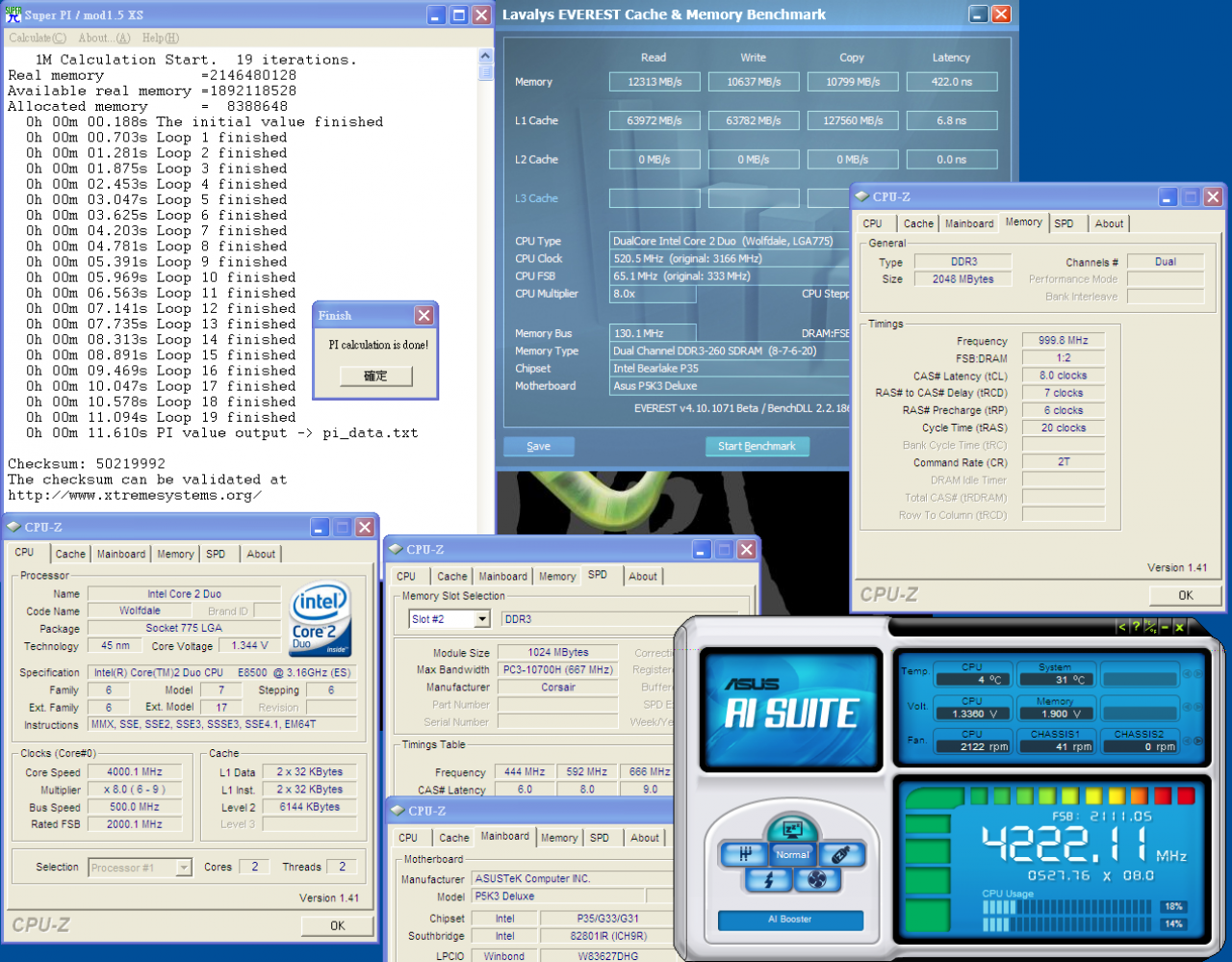Close the EVEREST Cache & Memory Benchmark window
The width and height of the screenshot is (1232, 962).
(1001, 14)
